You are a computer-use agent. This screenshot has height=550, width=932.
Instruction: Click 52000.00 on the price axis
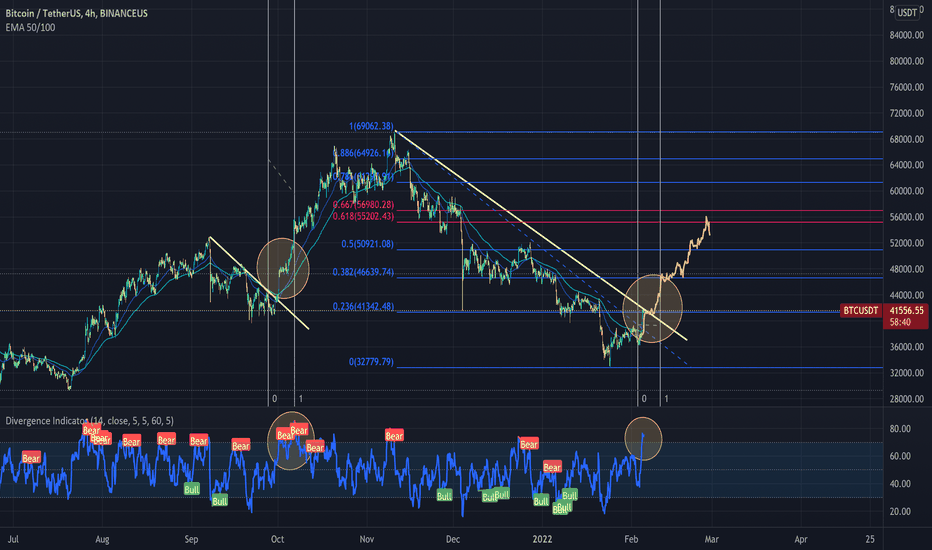point(906,243)
